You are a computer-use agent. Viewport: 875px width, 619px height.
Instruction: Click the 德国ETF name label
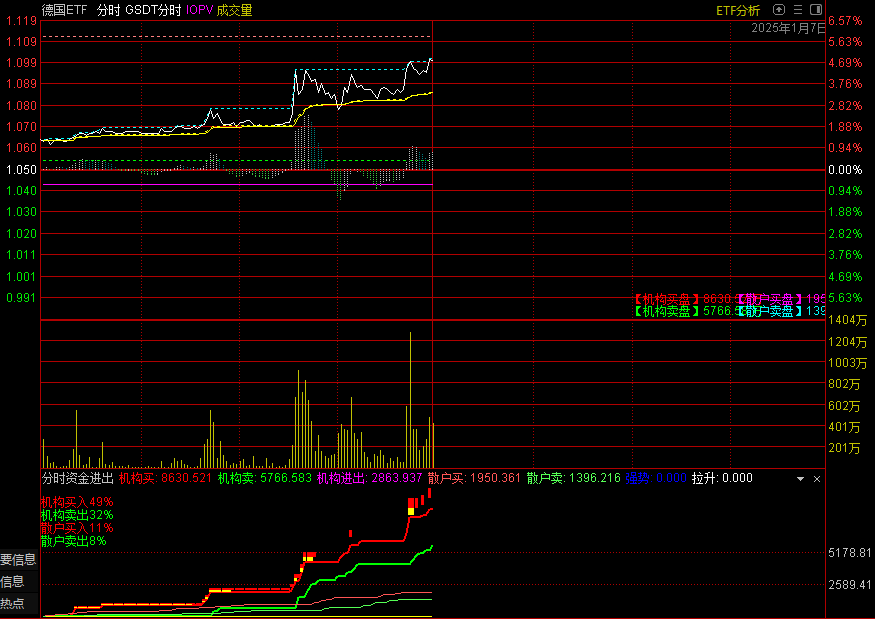(x=65, y=10)
